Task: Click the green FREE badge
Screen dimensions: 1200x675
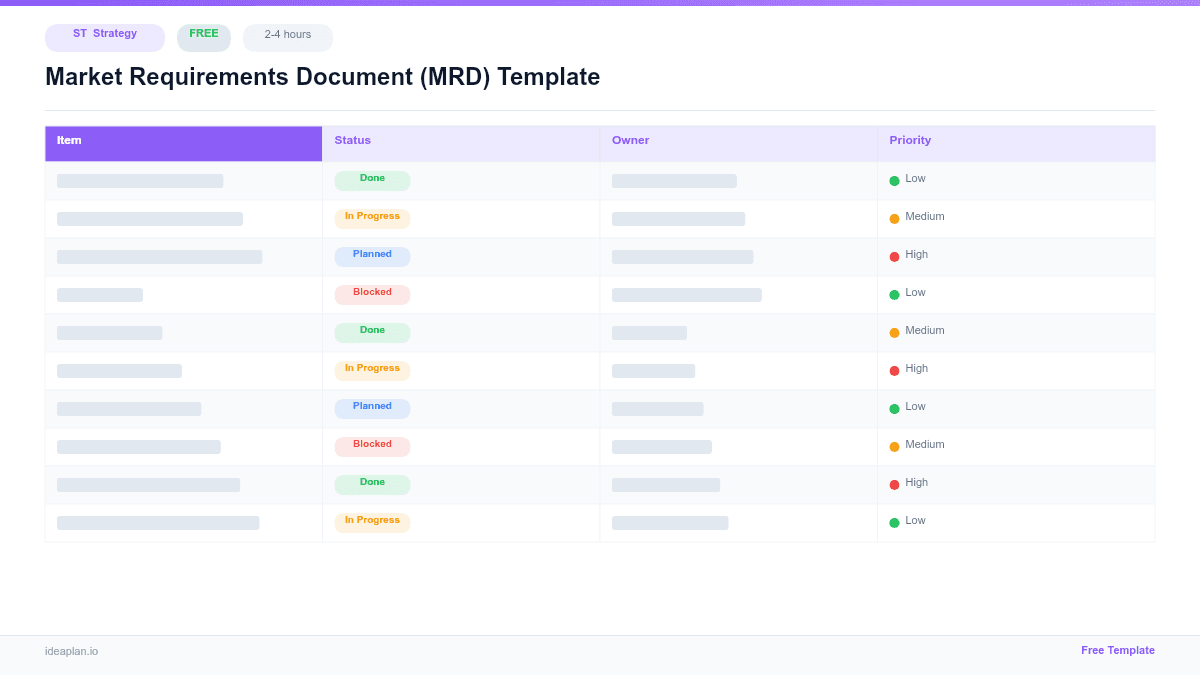Action: pos(203,36)
